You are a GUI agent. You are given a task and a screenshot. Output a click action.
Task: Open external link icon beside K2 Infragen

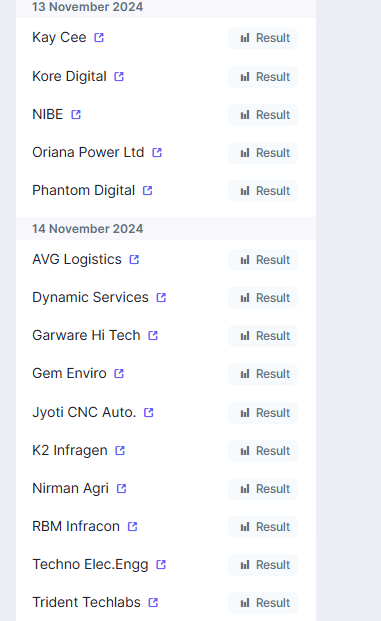[120, 450]
